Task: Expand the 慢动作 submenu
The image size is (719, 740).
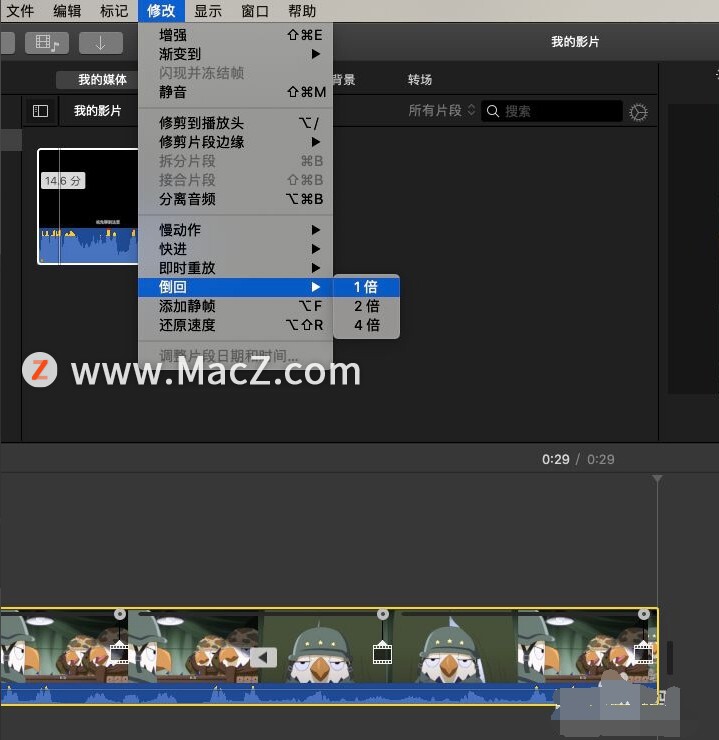Action: [239, 230]
